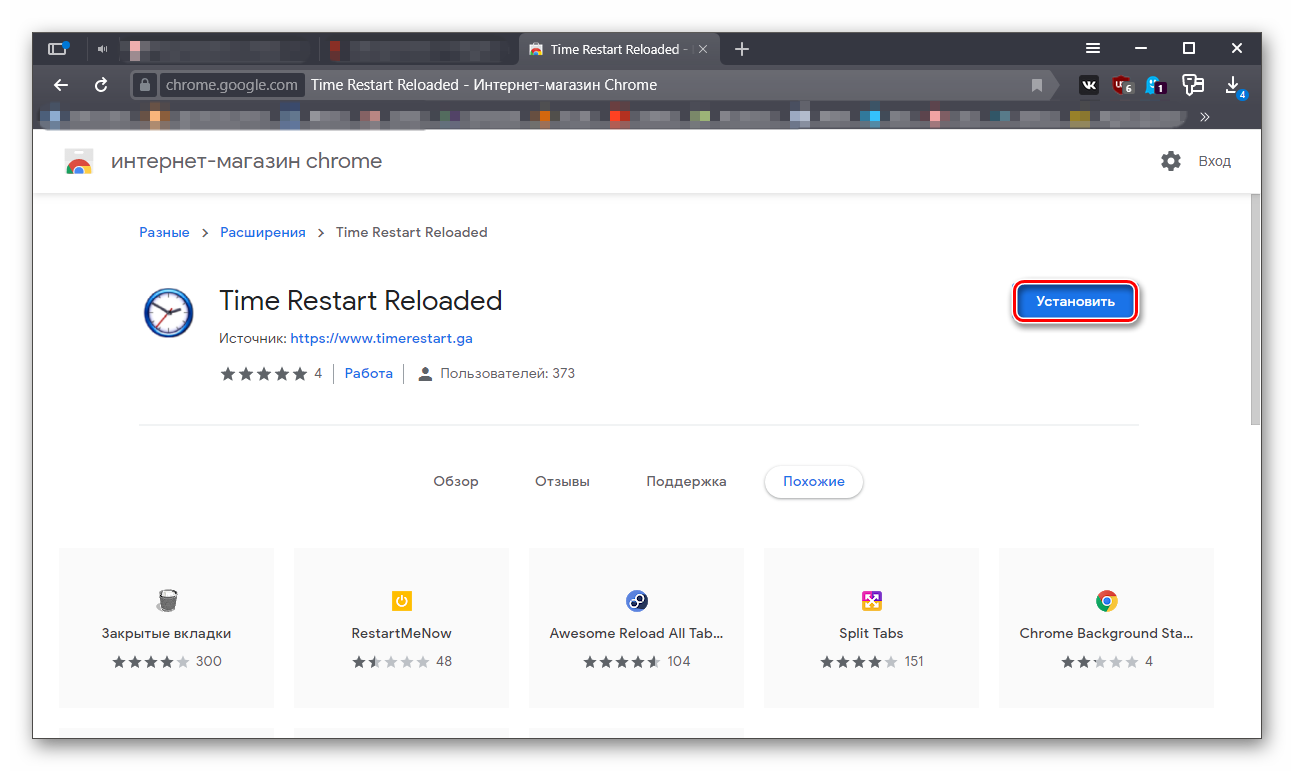Open the downloads icon
This screenshot has width=1294, height=771.
point(1234,86)
